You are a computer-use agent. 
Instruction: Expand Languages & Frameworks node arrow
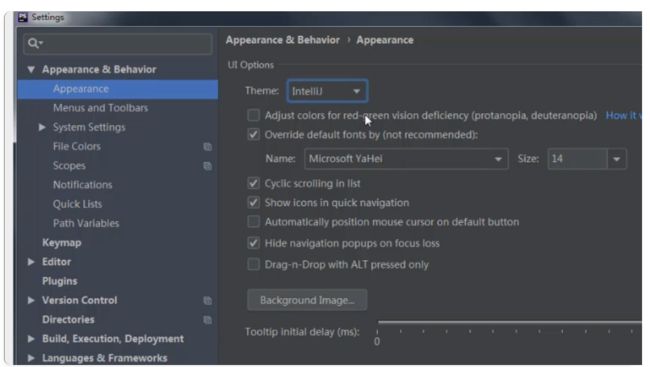[x=31, y=357]
